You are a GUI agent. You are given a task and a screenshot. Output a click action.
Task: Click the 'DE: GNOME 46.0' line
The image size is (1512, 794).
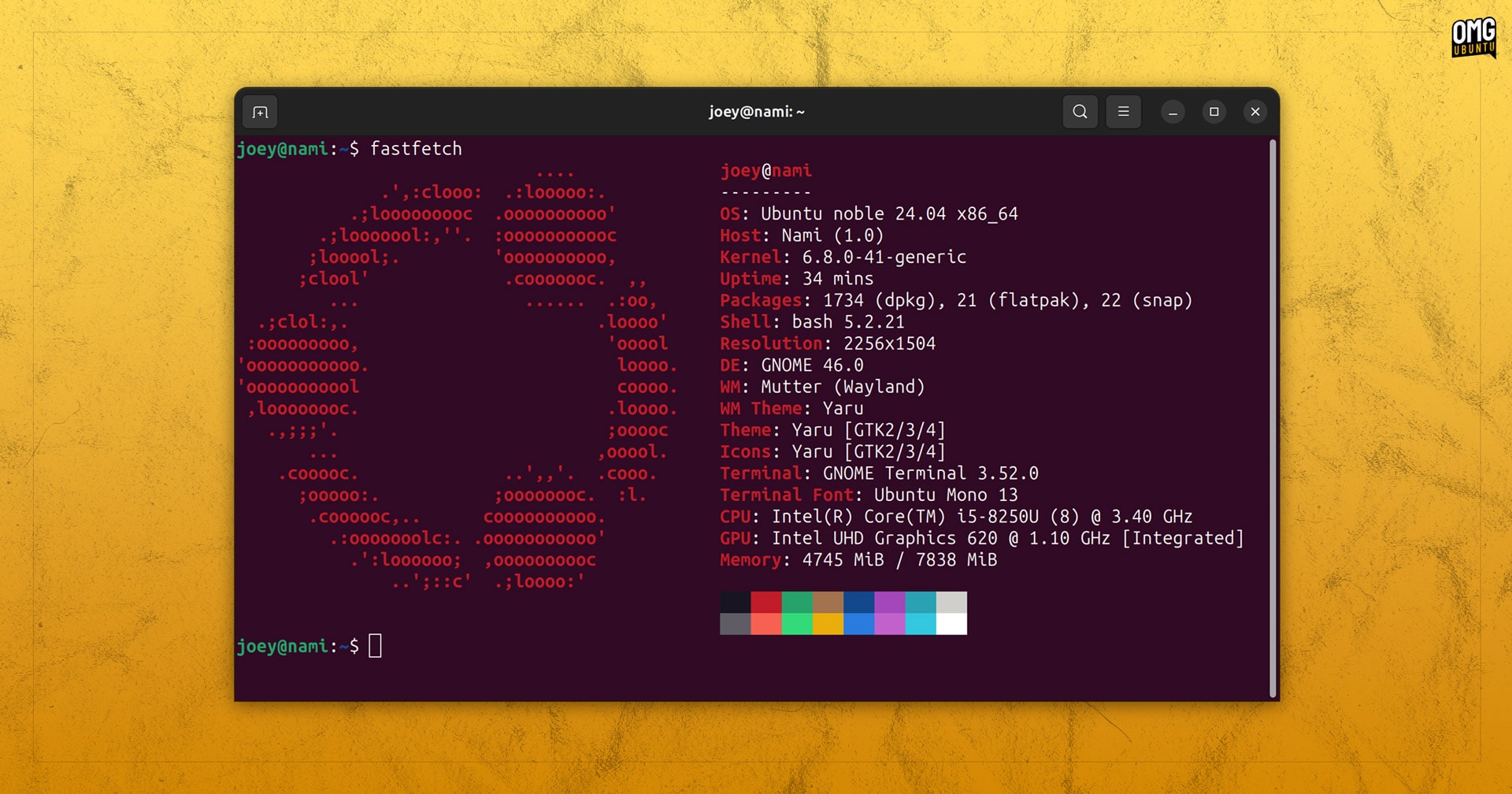click(791, 365)
